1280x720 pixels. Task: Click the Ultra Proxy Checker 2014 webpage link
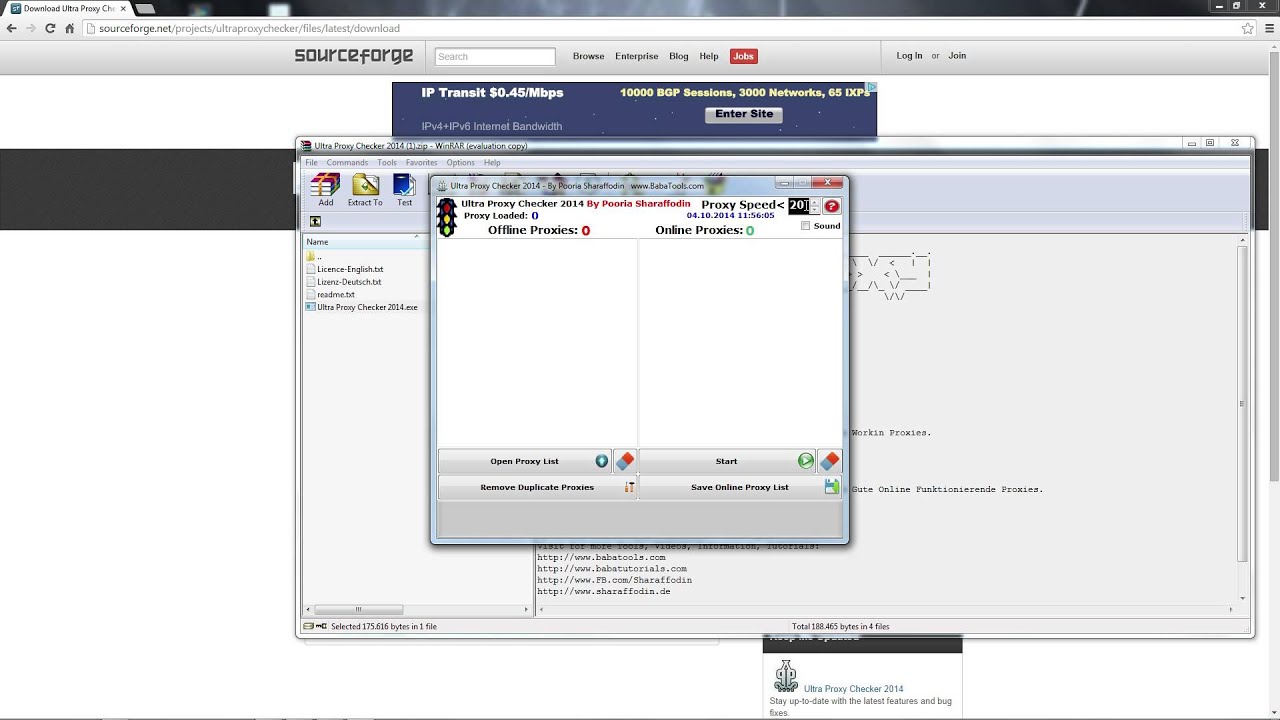[x=853, y=689]
